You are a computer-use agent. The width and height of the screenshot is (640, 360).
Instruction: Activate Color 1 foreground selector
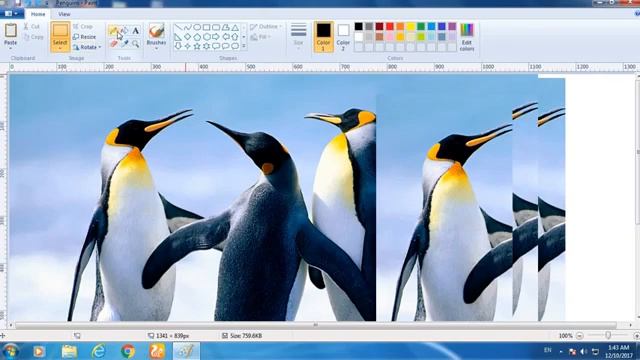[324, 37]
